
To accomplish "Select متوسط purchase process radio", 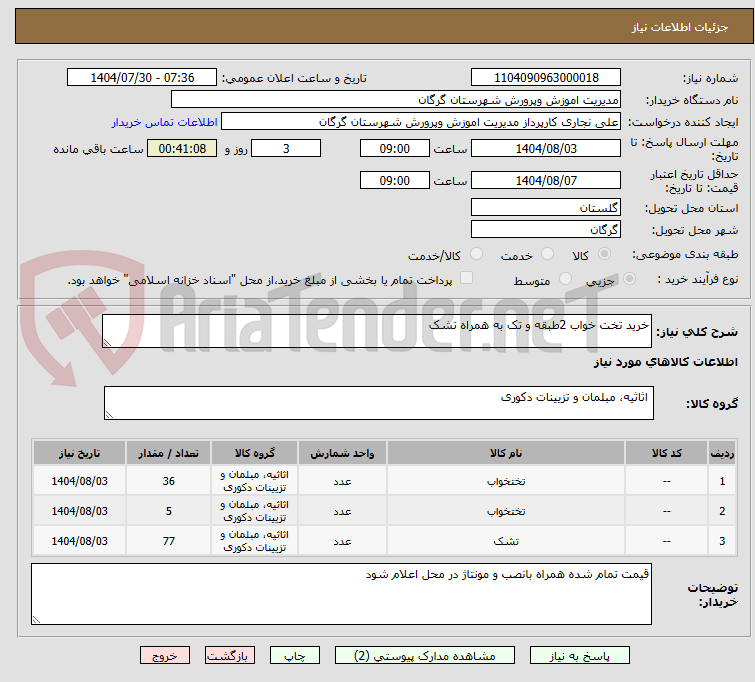I will (567, 280).
